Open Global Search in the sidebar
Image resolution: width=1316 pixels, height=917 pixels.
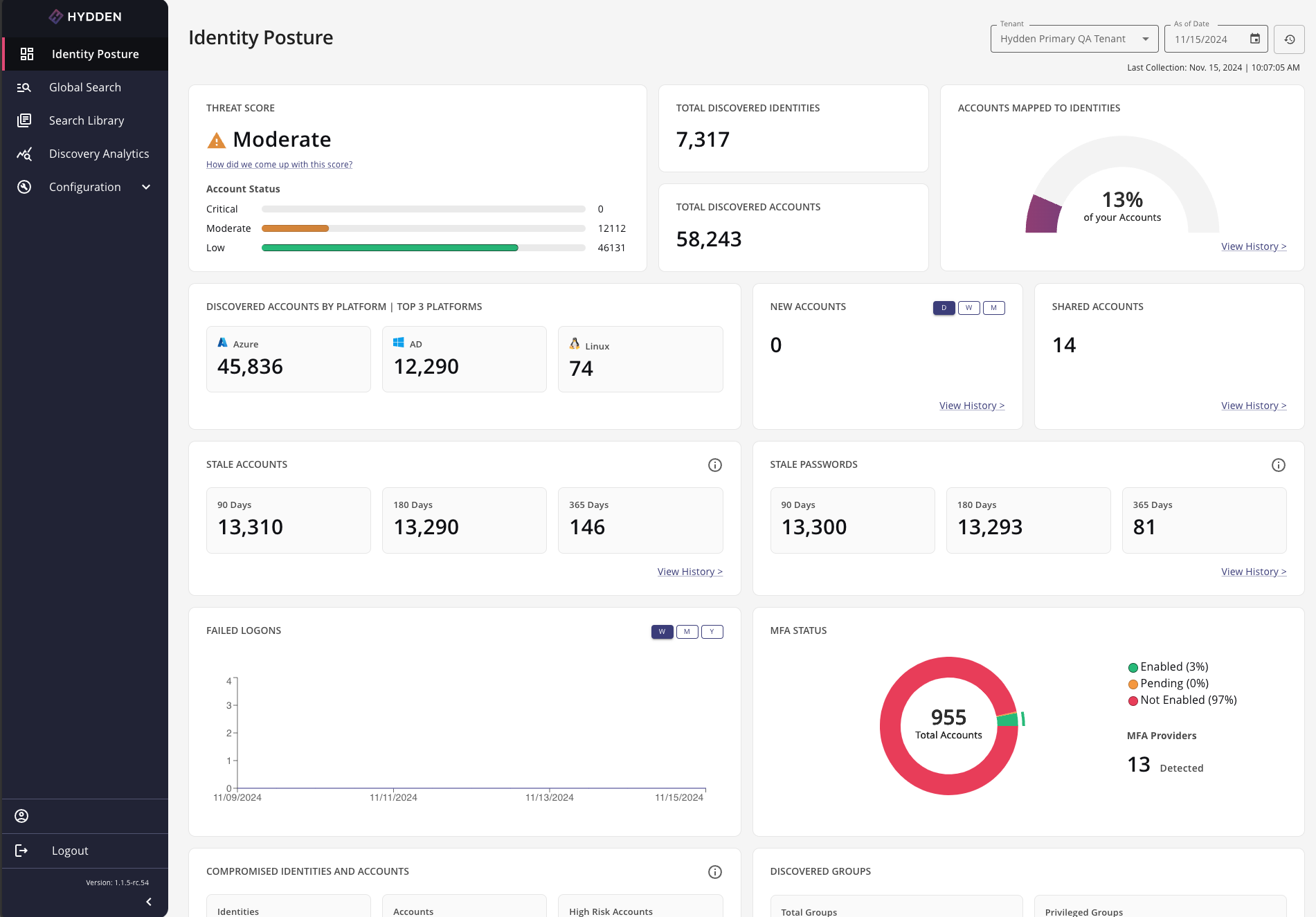(85, 87)
